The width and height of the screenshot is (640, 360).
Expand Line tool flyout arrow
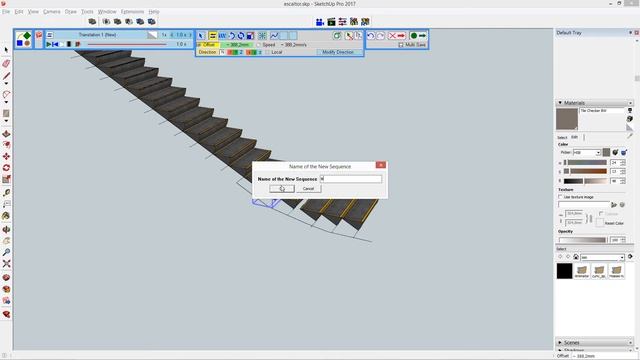(x=6, y=84)
